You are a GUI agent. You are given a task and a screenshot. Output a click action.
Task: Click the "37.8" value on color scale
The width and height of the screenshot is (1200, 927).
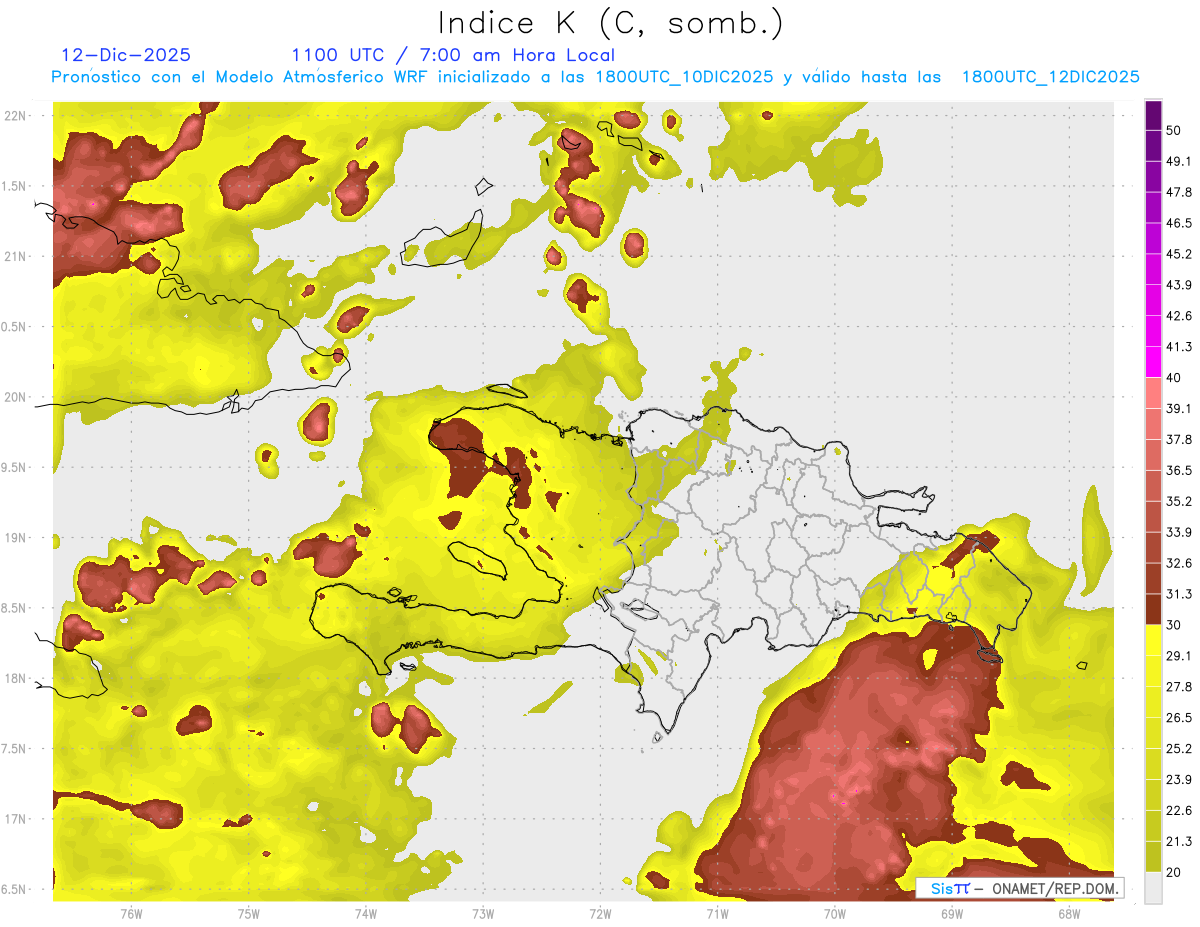[1179, 439]
